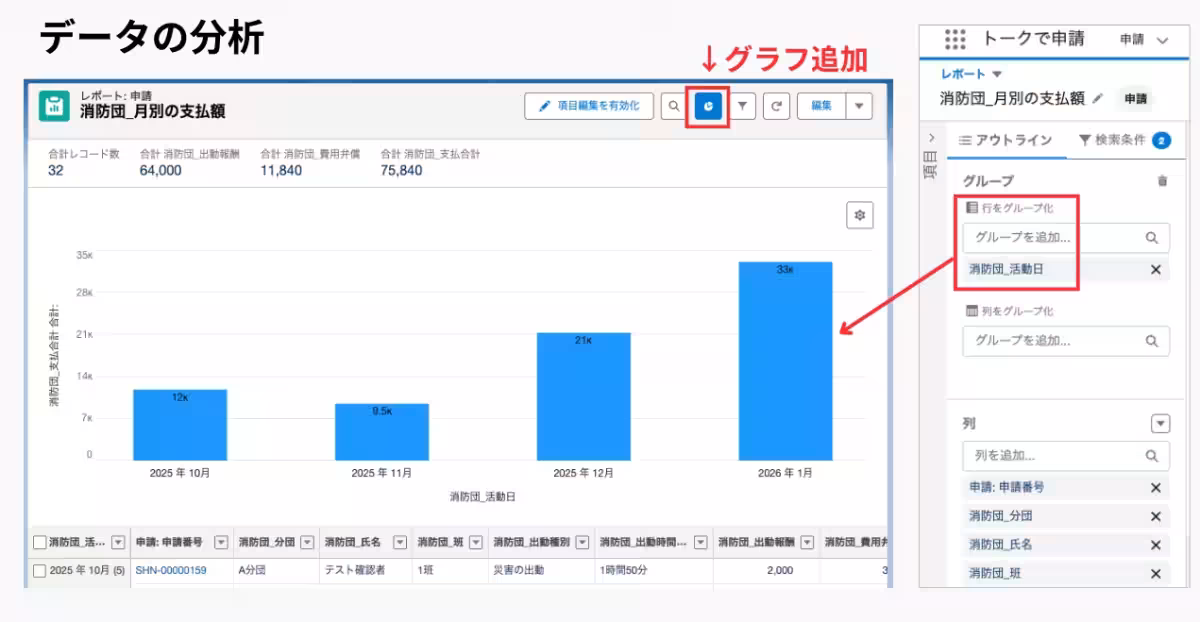This screenshot has width=1200, height=622.
Task: Open the 列 section dropdown menu
Action: pyautogui.click(x=1160, y=424)
